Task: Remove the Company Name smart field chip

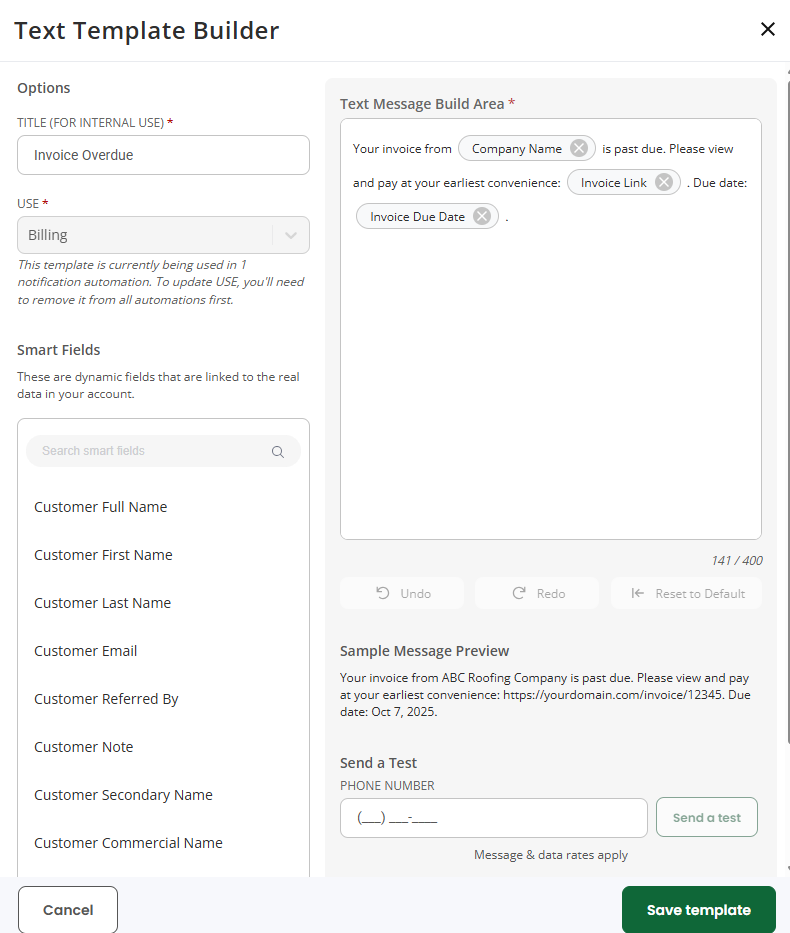Action: coord(578,148)
